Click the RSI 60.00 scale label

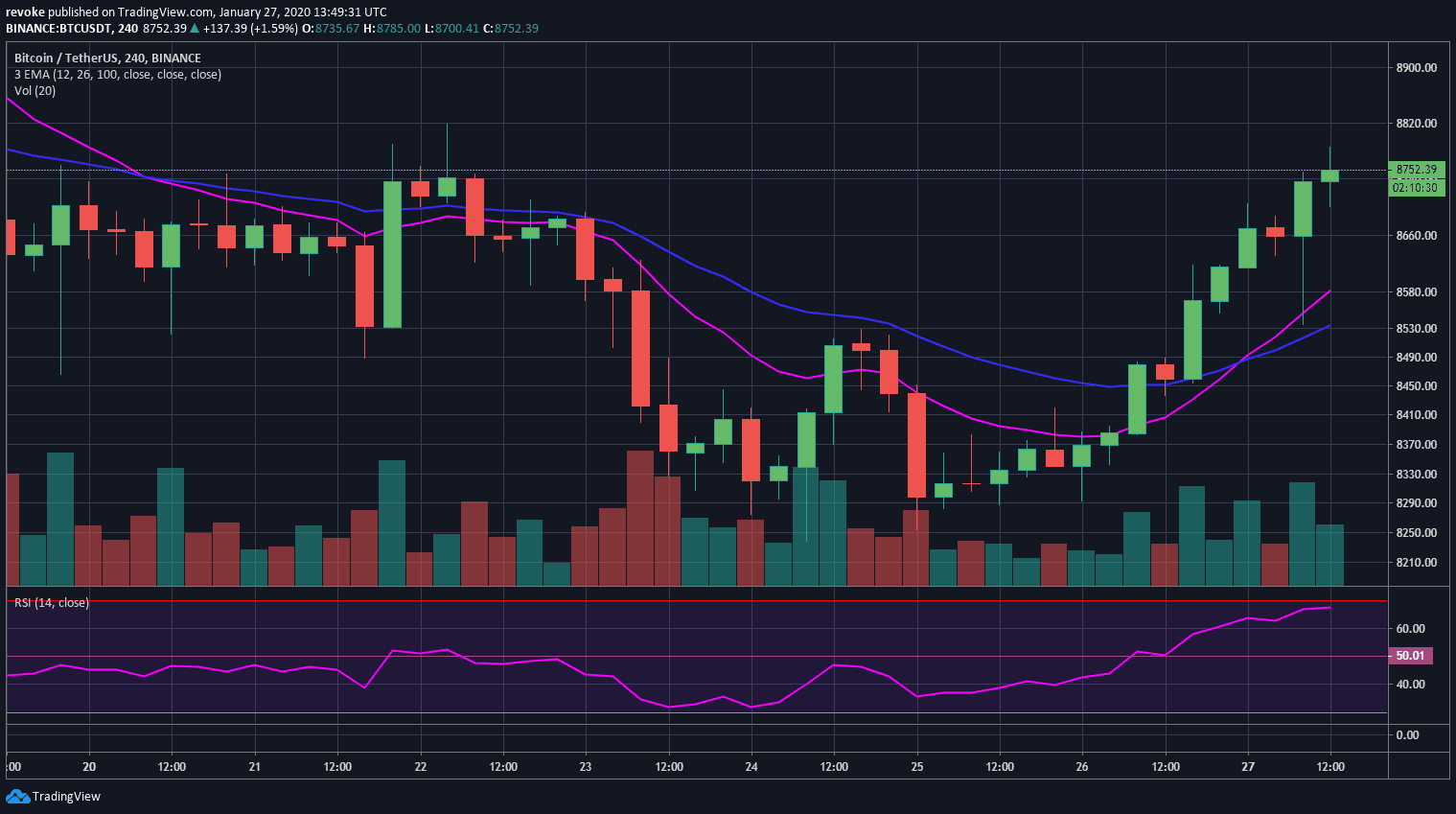pyautogui.click(x=1409, y=629)
